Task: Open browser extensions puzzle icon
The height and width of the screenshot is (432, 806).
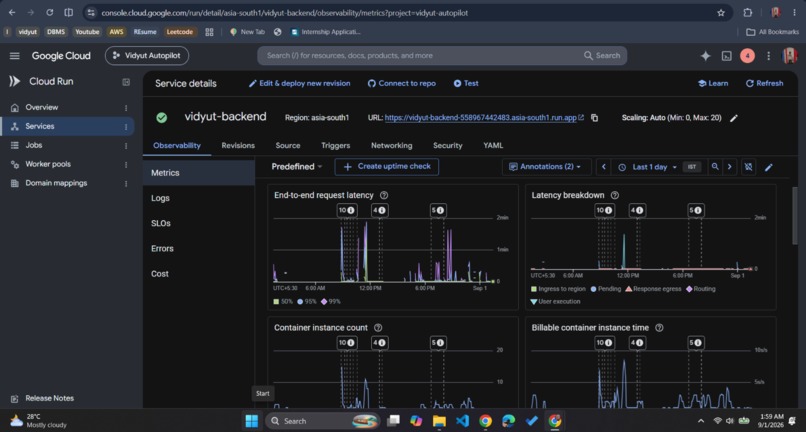Action: point(748,13)
